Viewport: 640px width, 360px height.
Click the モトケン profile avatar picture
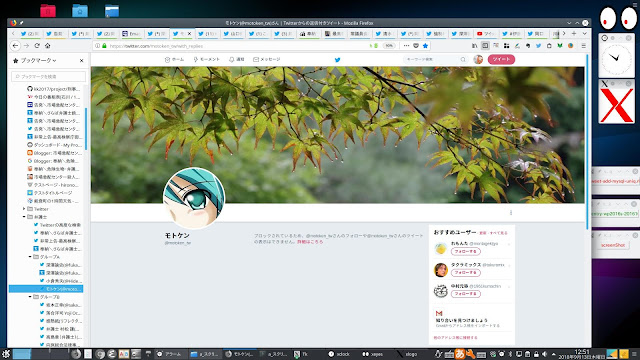click(194, 198)
